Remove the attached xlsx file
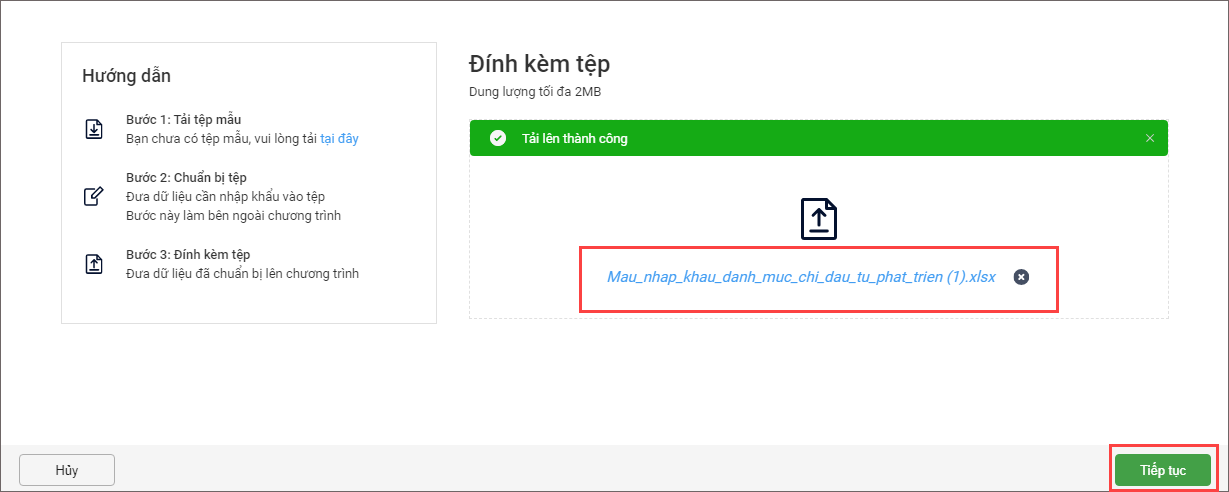 [1020, 277]
